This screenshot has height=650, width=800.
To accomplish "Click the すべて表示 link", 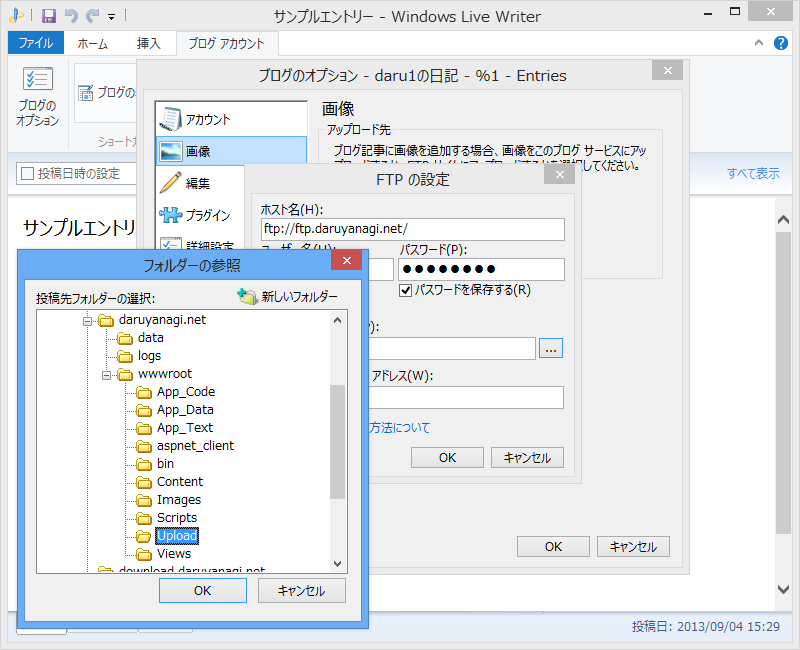I will pos(753,173).
